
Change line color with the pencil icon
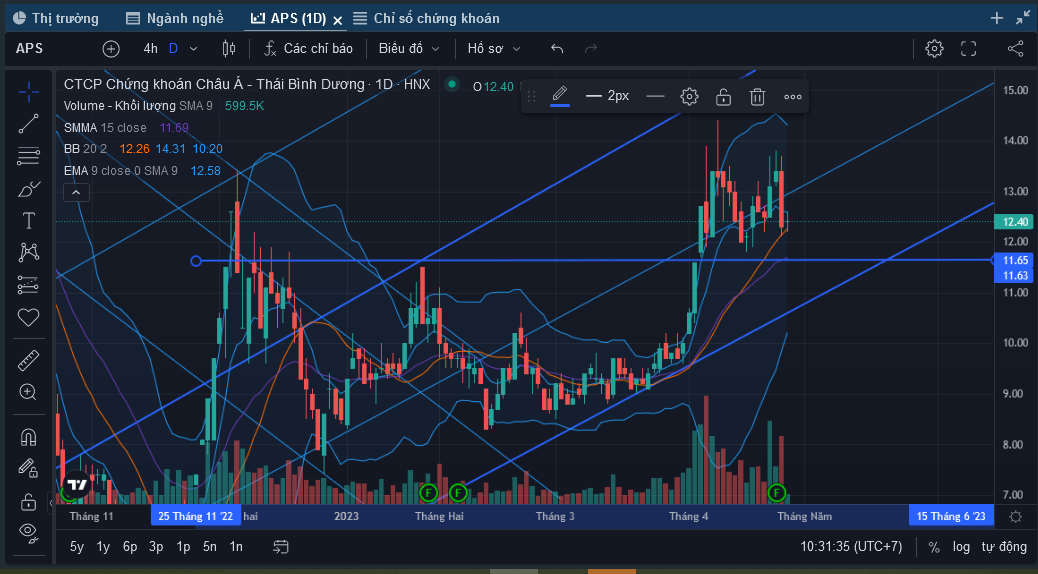click(560, 96)
